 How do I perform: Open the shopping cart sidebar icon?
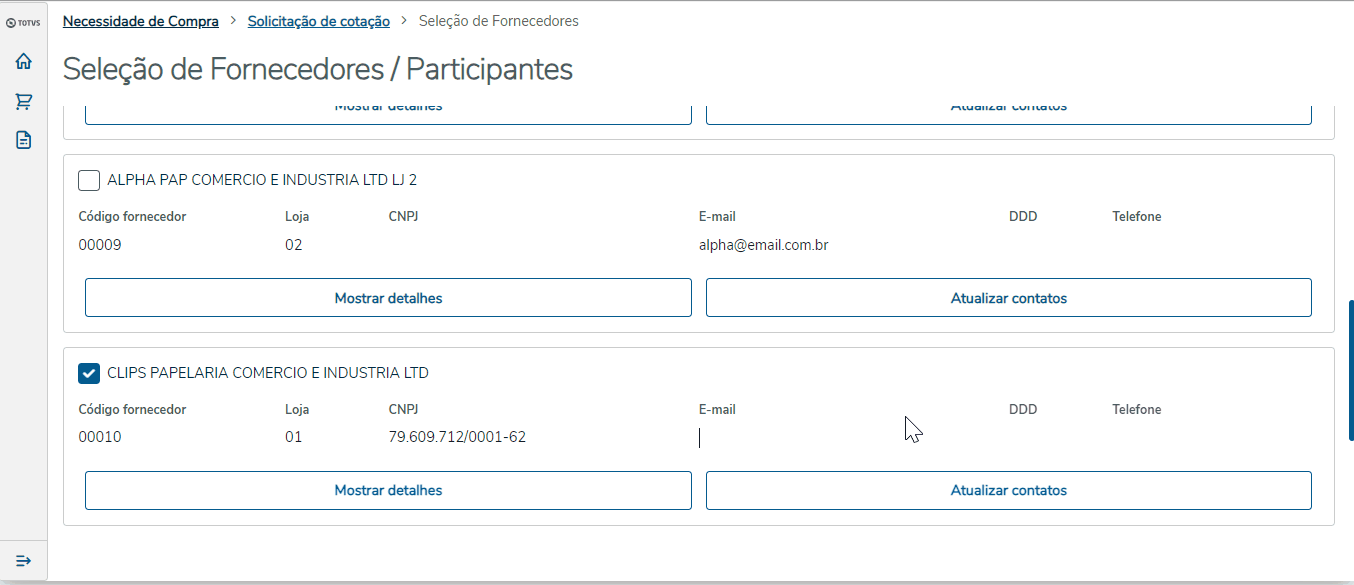(x=24, y=101)
